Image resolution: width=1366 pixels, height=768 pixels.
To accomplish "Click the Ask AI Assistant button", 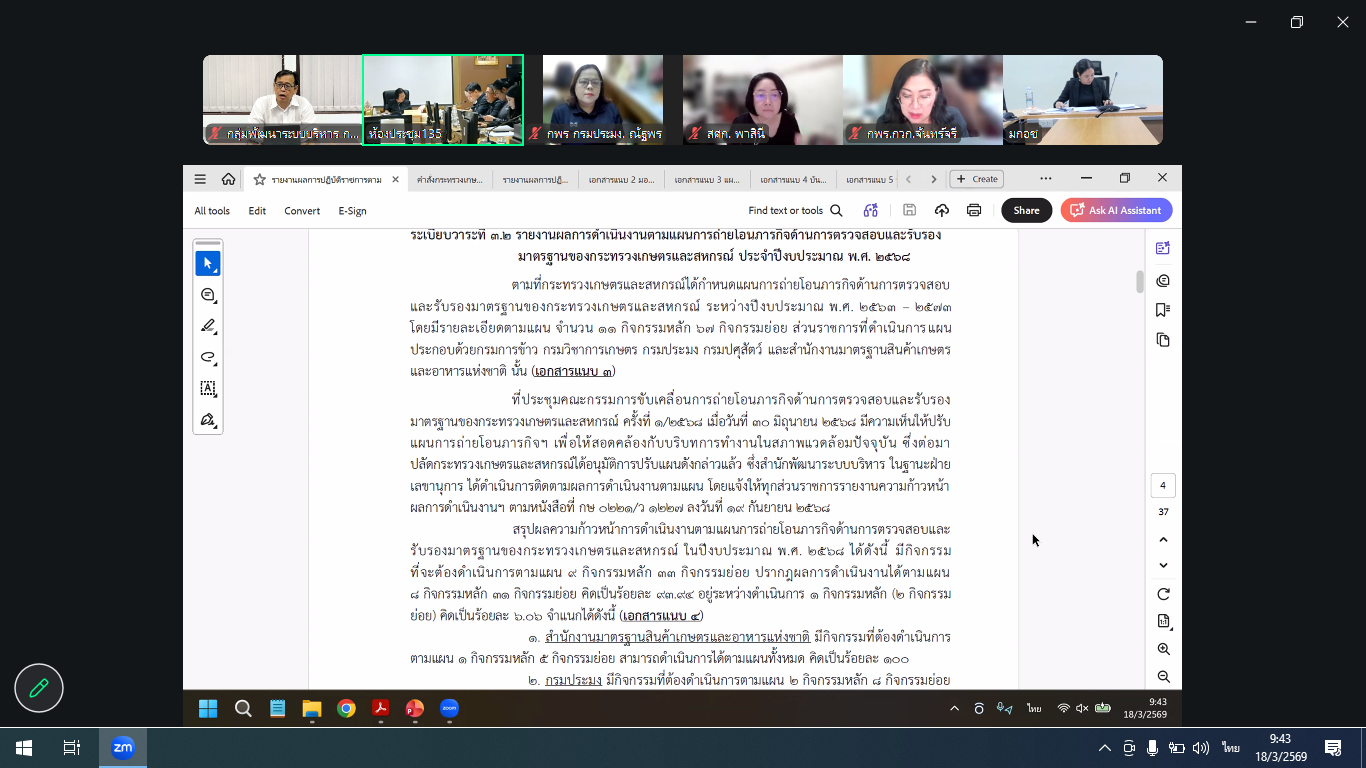I will 1116,210.
